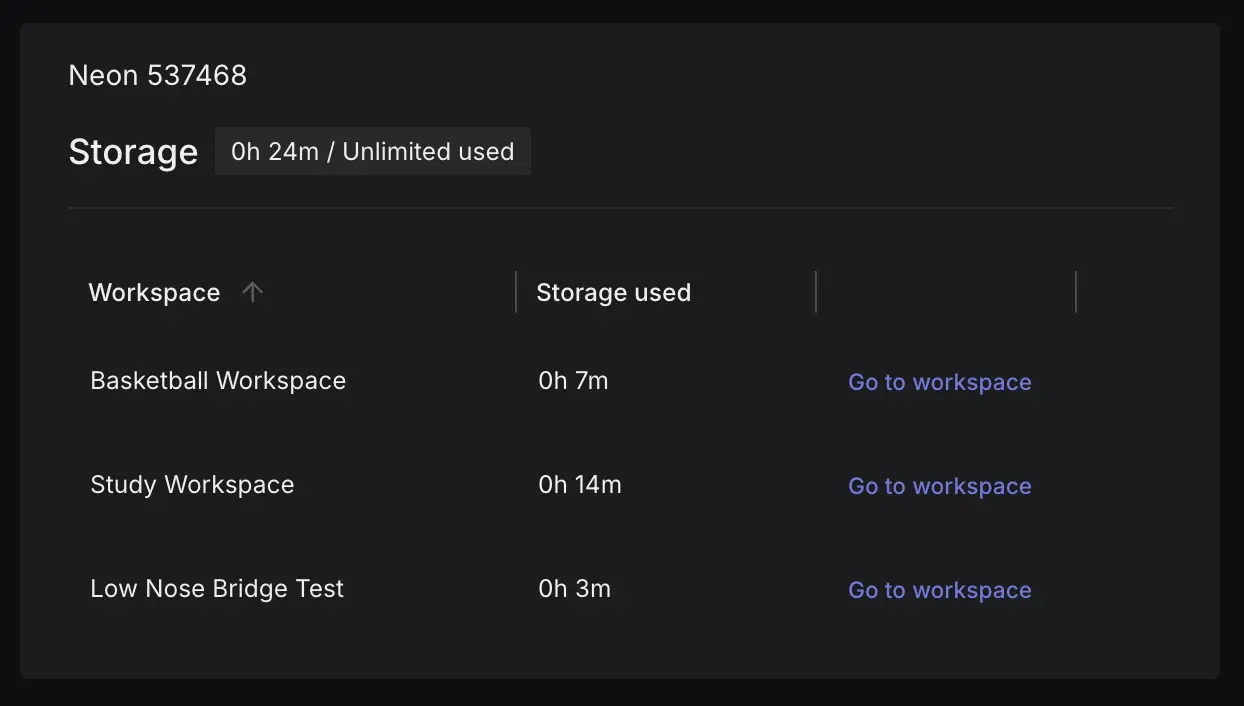Screen dimensions: 1244x706
Task: Click the Study Workspace name label
Action: tap(192, 484)
